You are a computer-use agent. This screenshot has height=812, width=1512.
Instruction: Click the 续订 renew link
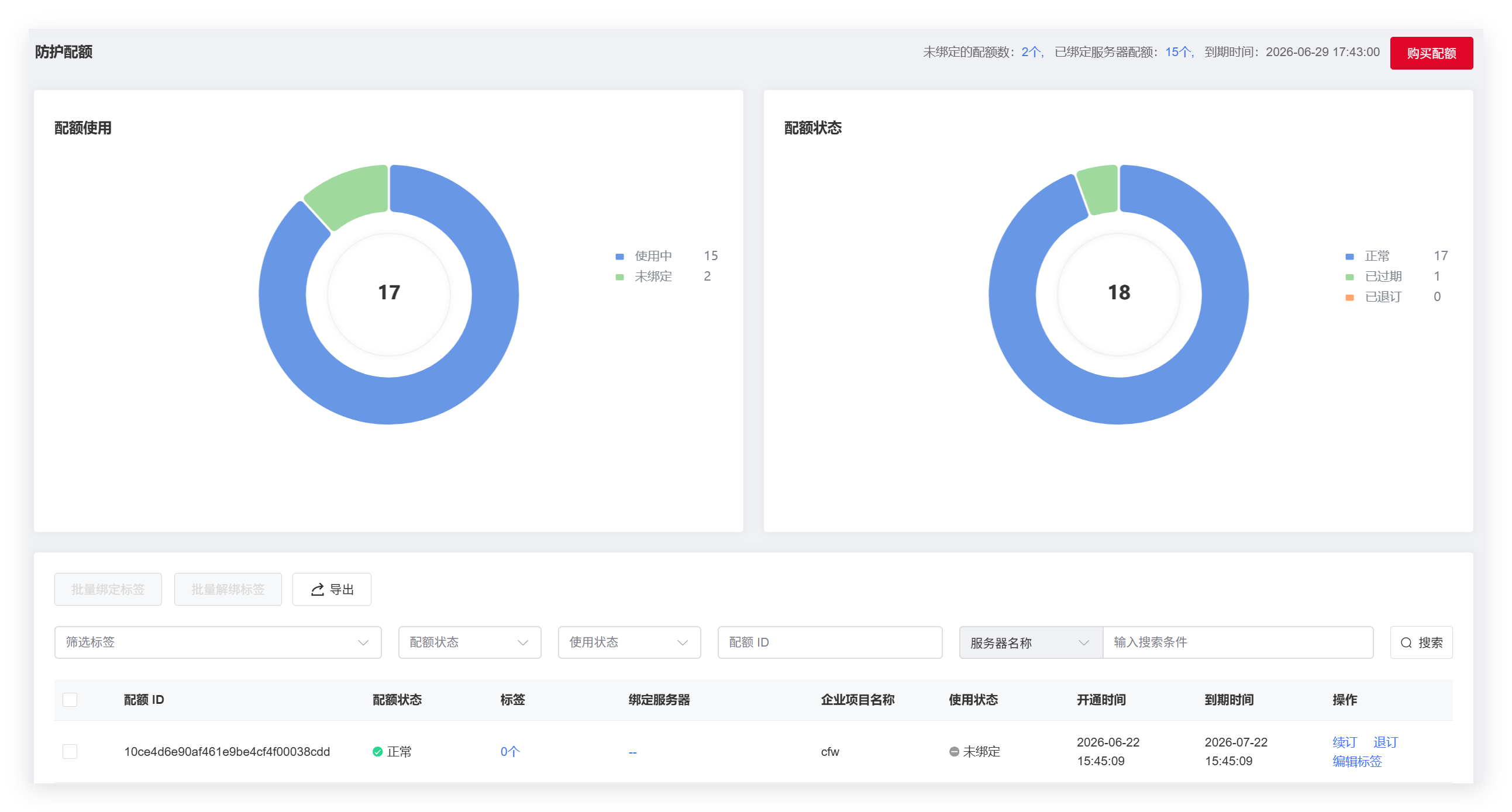[x=1344, y=742]
